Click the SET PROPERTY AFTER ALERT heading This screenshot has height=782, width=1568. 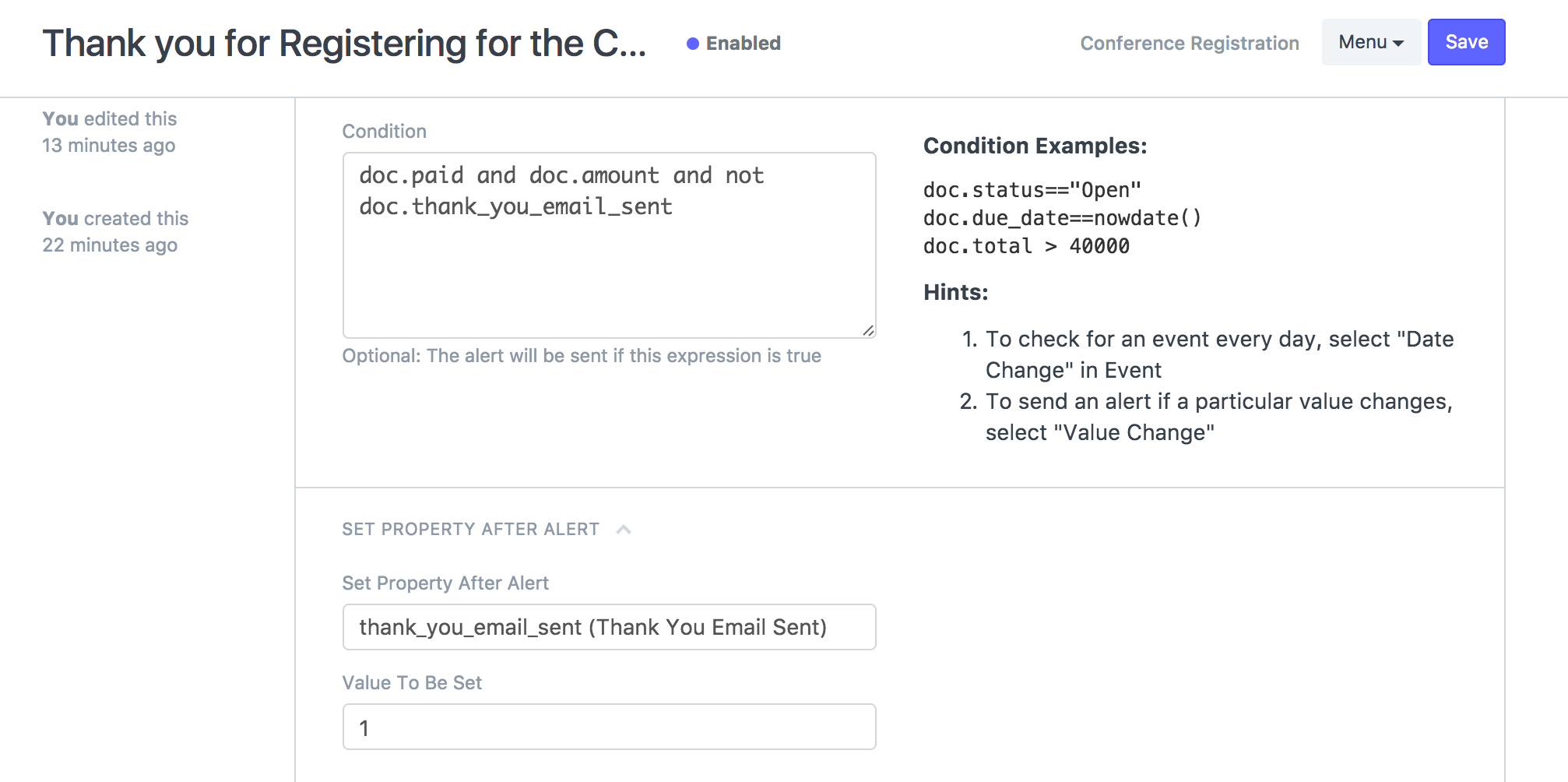(x=470, y=530)
